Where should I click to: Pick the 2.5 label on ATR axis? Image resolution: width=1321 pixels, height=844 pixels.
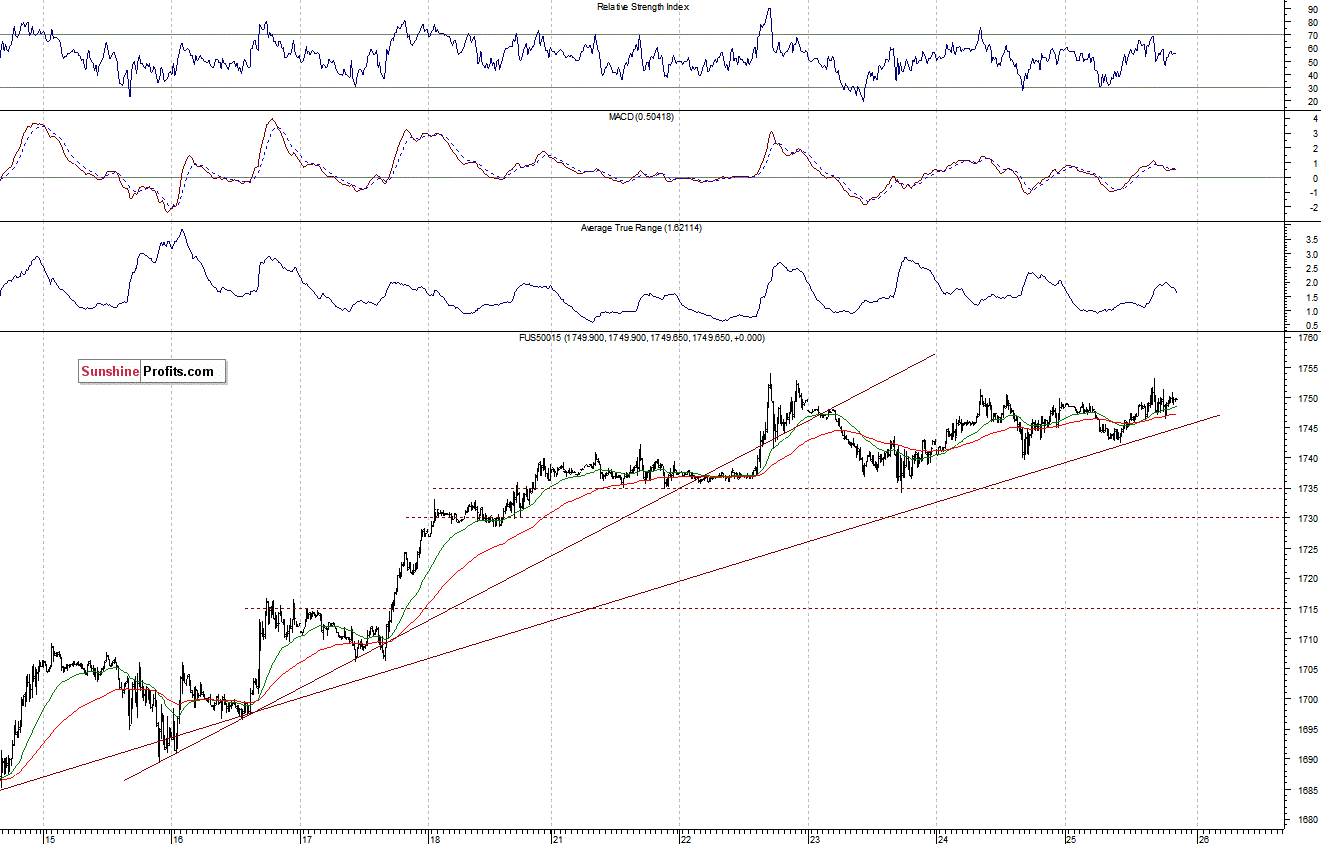[x=1311, y=269]
